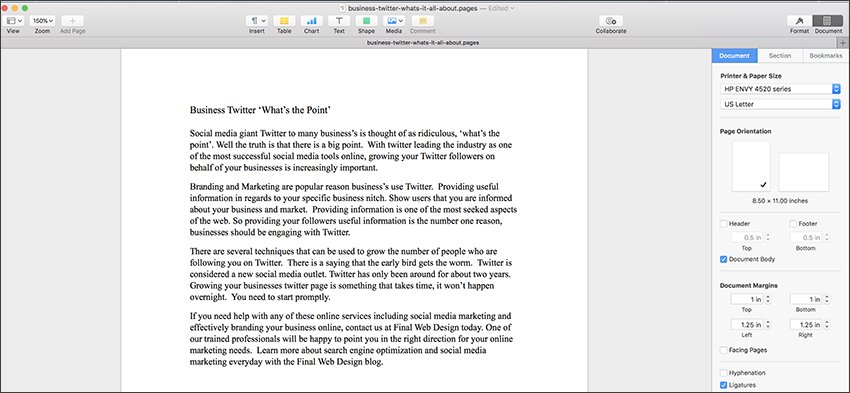Uncheck the Document Body checkbox
The width and height of the screenshot is (850, 393).
pos(724,259)
